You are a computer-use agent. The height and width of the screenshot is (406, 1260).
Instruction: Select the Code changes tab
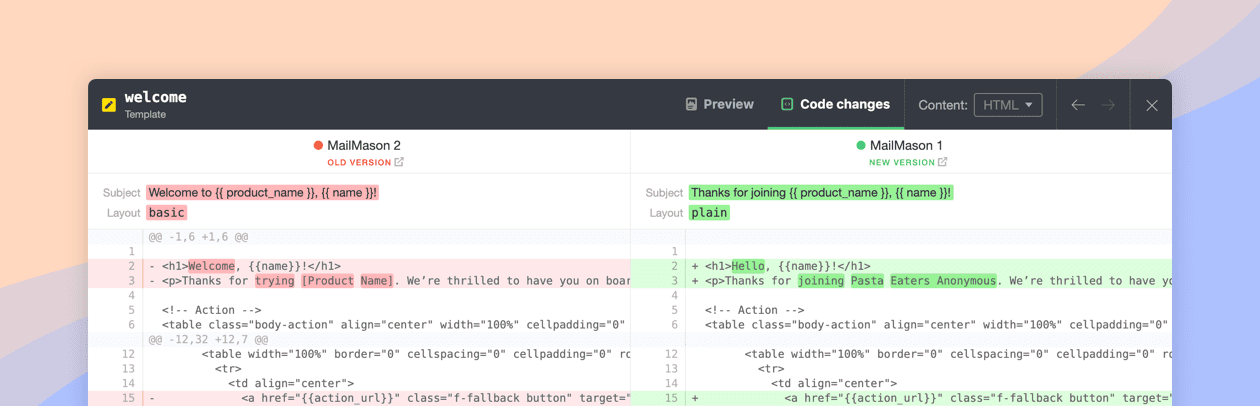point(836,104)
